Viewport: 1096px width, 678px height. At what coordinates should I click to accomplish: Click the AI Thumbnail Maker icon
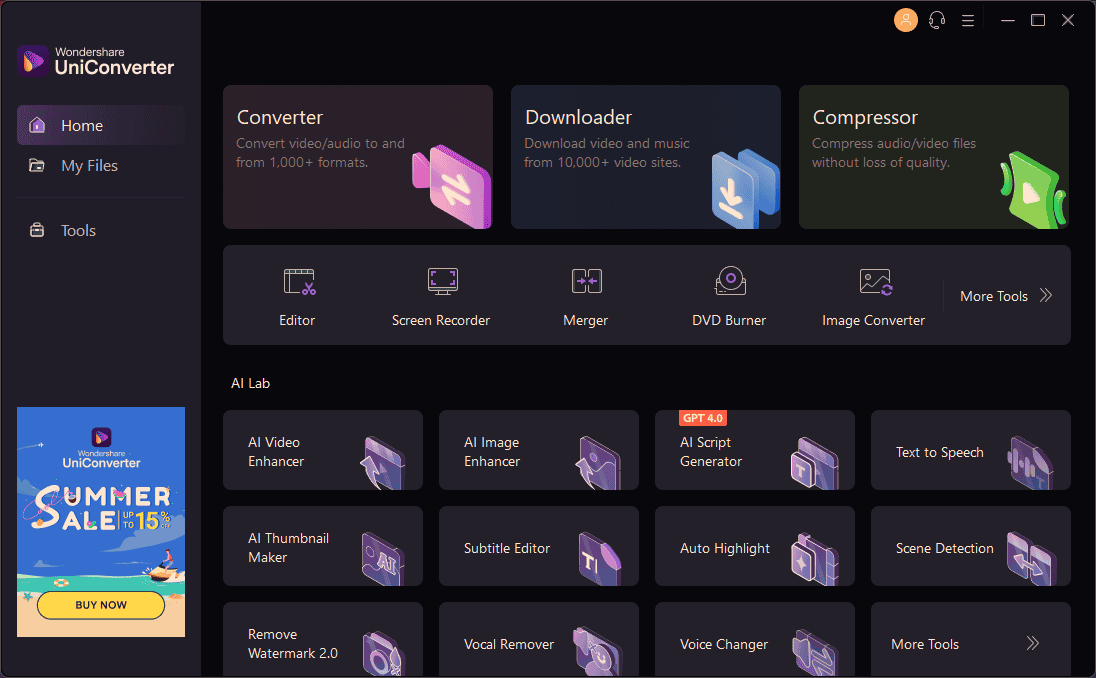[383, 558]
